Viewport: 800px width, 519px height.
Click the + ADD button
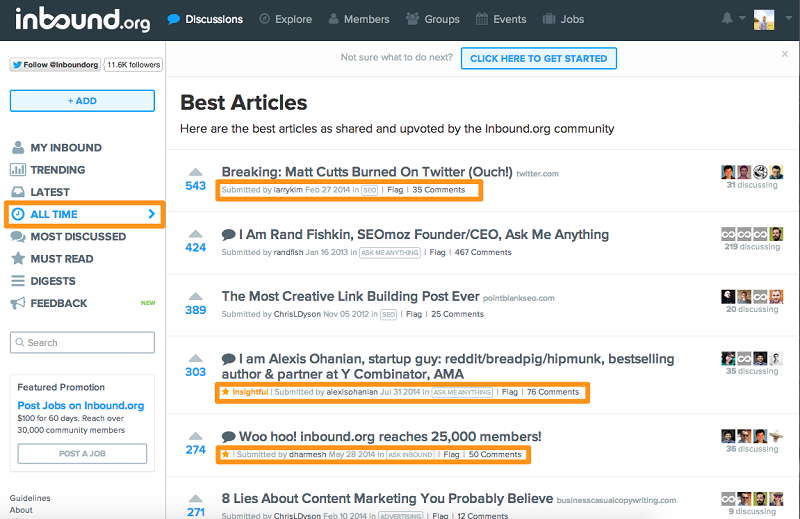(x=82, y=101)
